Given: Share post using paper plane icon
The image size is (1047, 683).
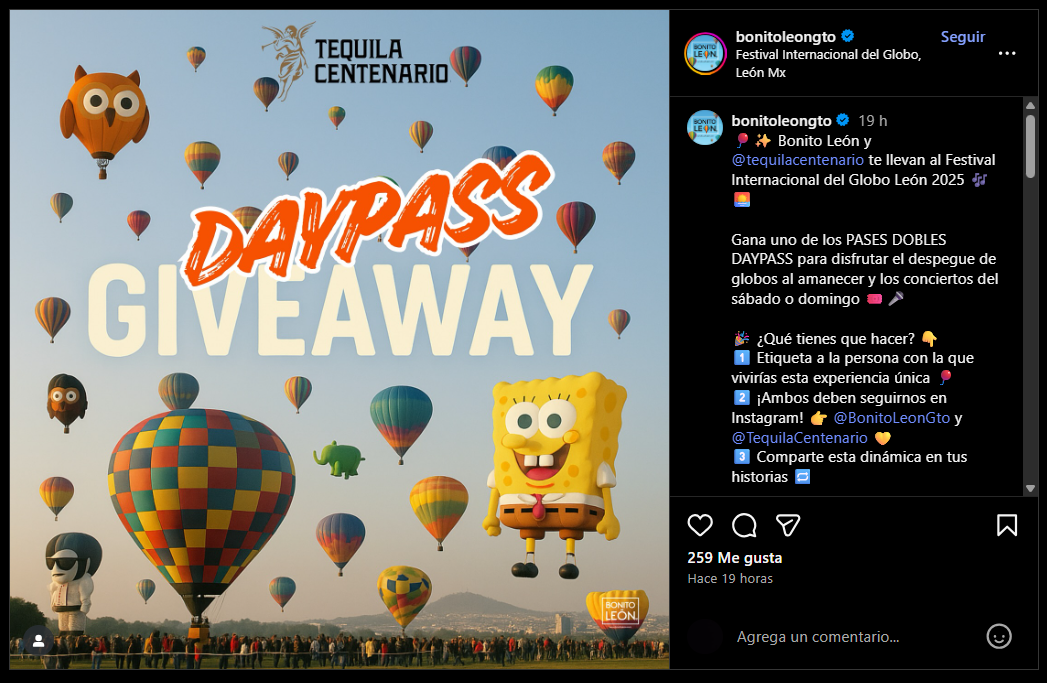Looking at the screenshot, I should tap(788, 525).
